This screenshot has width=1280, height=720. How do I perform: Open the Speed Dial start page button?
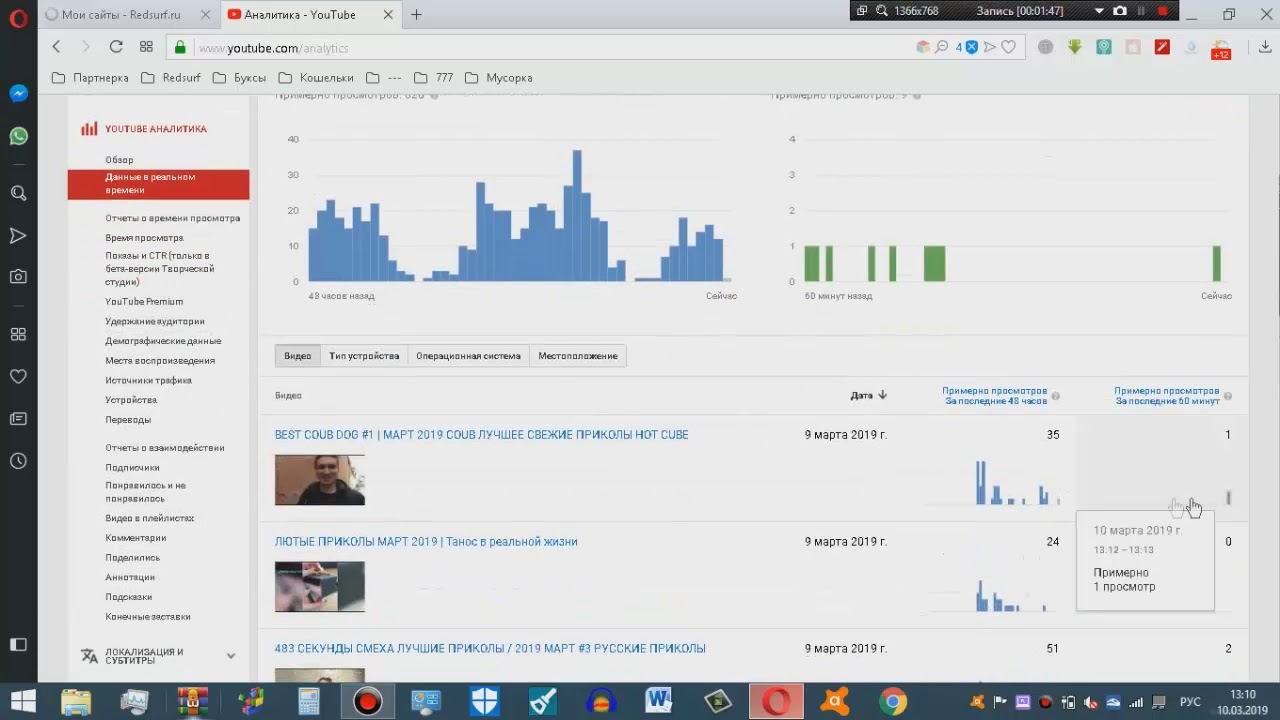[146, 47]
